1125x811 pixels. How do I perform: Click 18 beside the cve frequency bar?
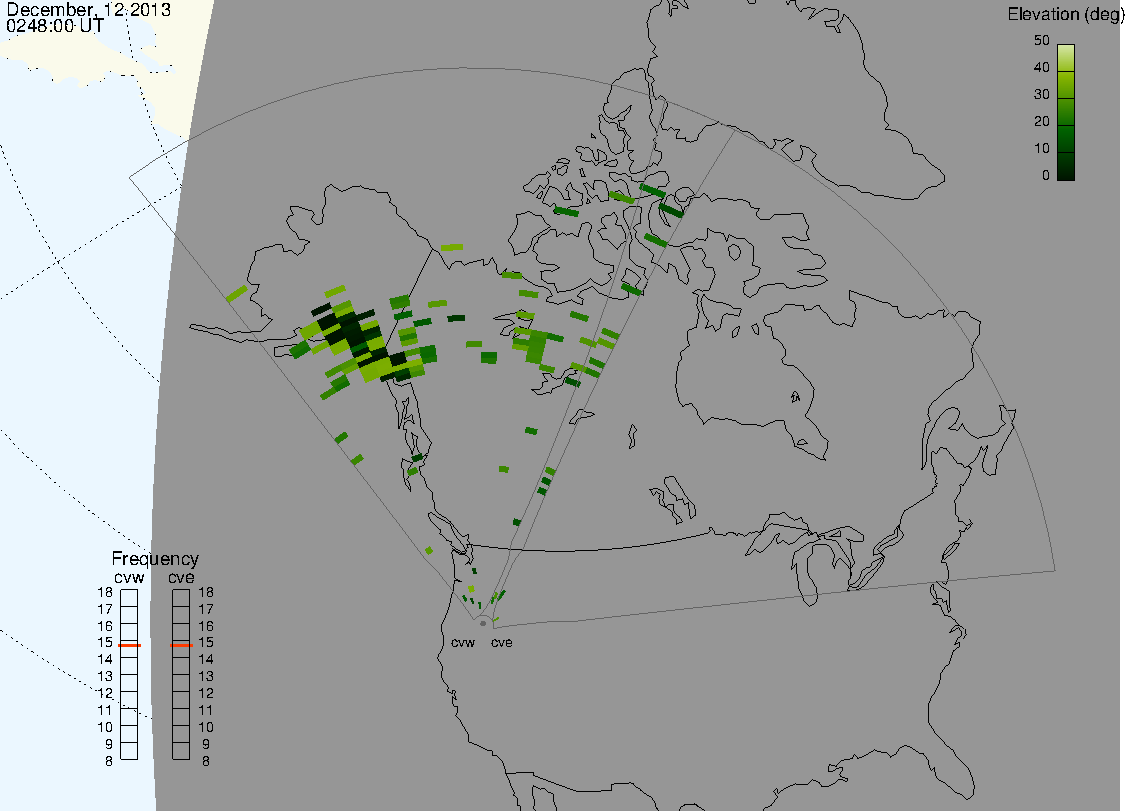click(206, 593)
